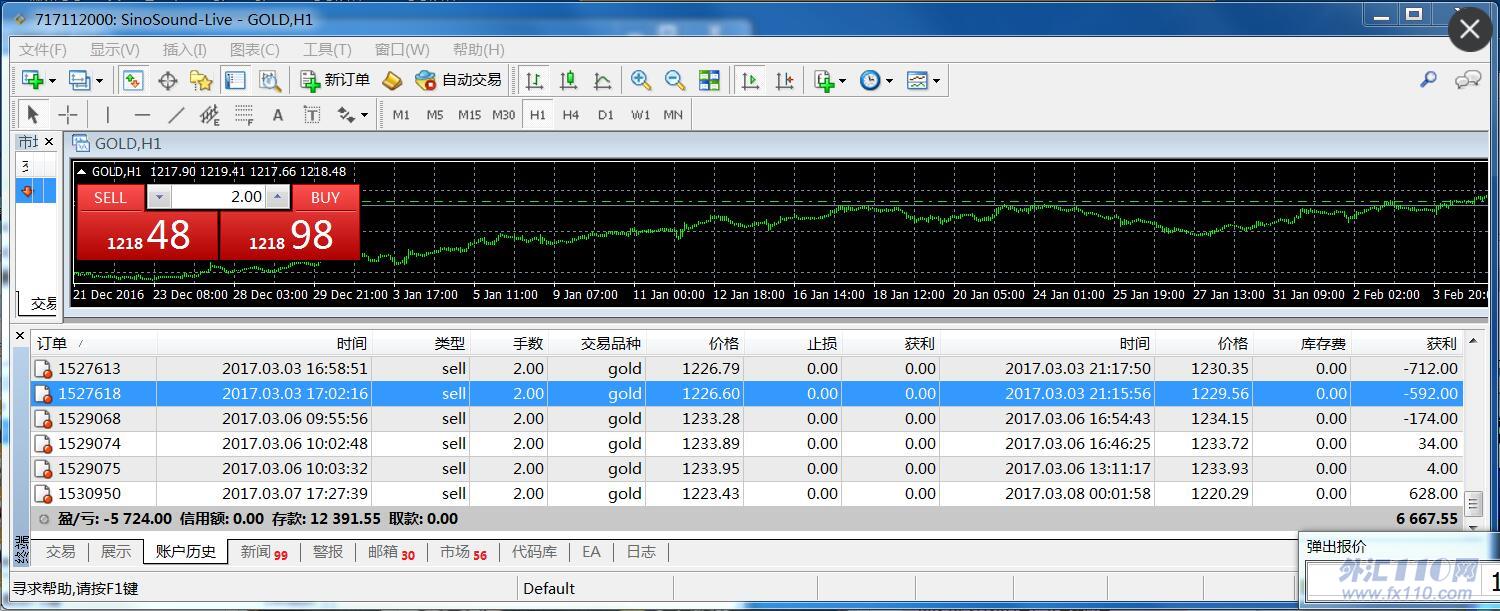Close the Market Watch panel
Image resolution: width=1500 pixels, height=611 pixels.
coord(49,142)
